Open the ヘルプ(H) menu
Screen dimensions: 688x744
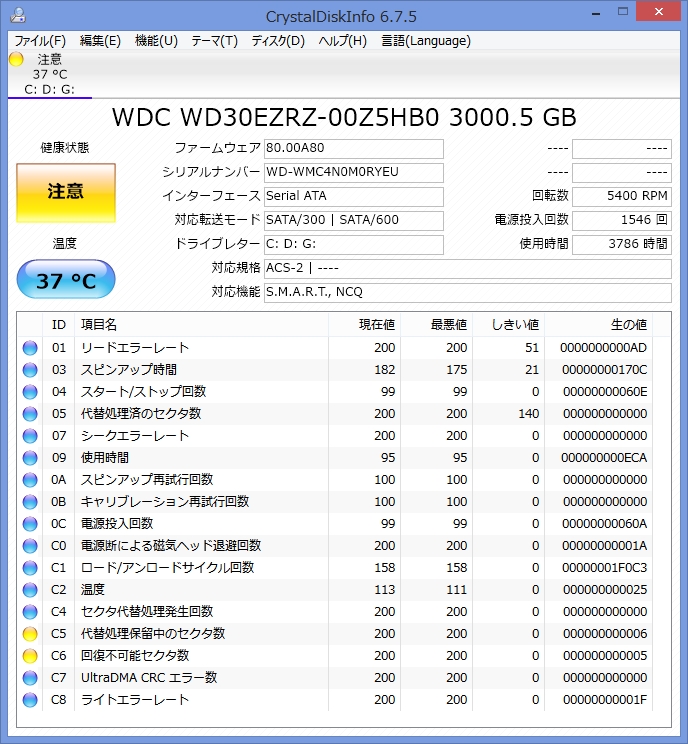point(343,41)
